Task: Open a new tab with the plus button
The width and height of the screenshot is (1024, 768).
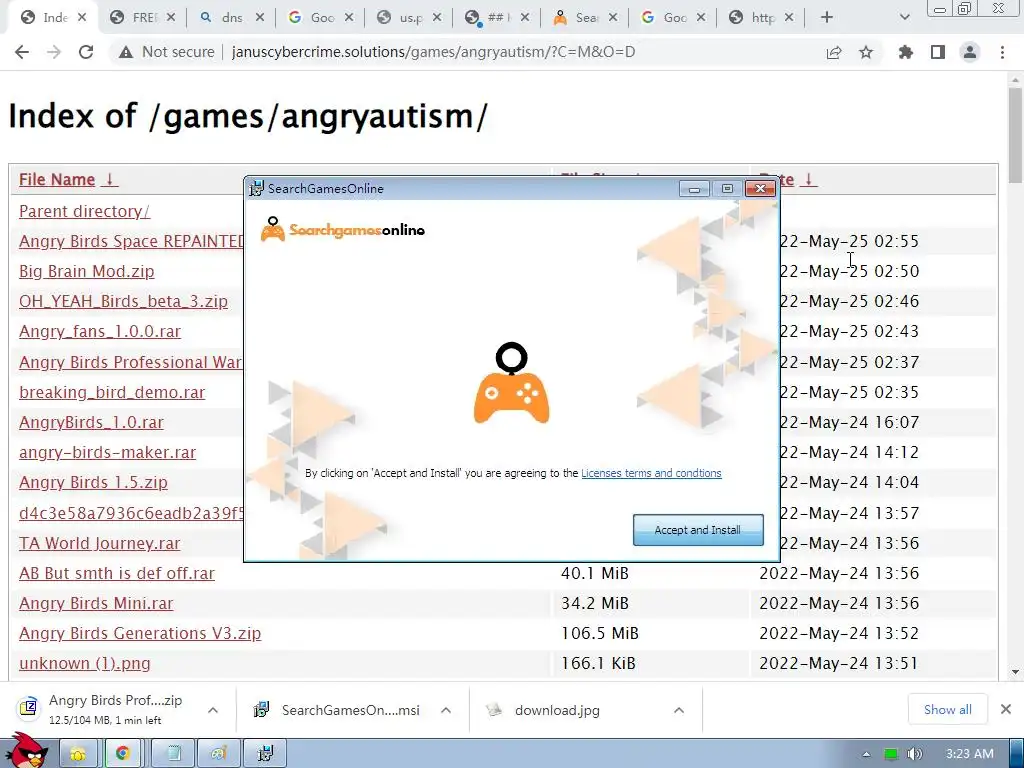Action: tap(827, 18)
